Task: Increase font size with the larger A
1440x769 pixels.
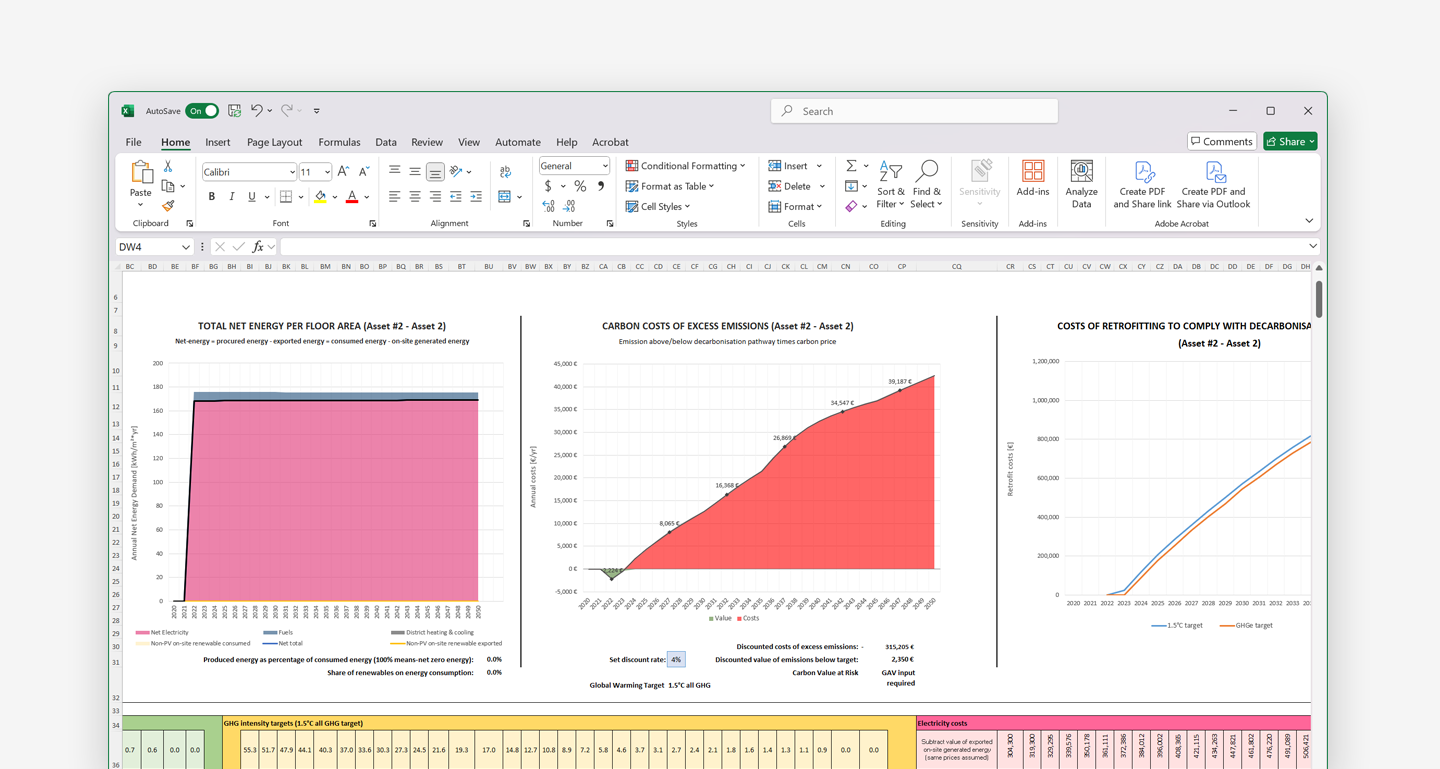Action: point(343,172)
